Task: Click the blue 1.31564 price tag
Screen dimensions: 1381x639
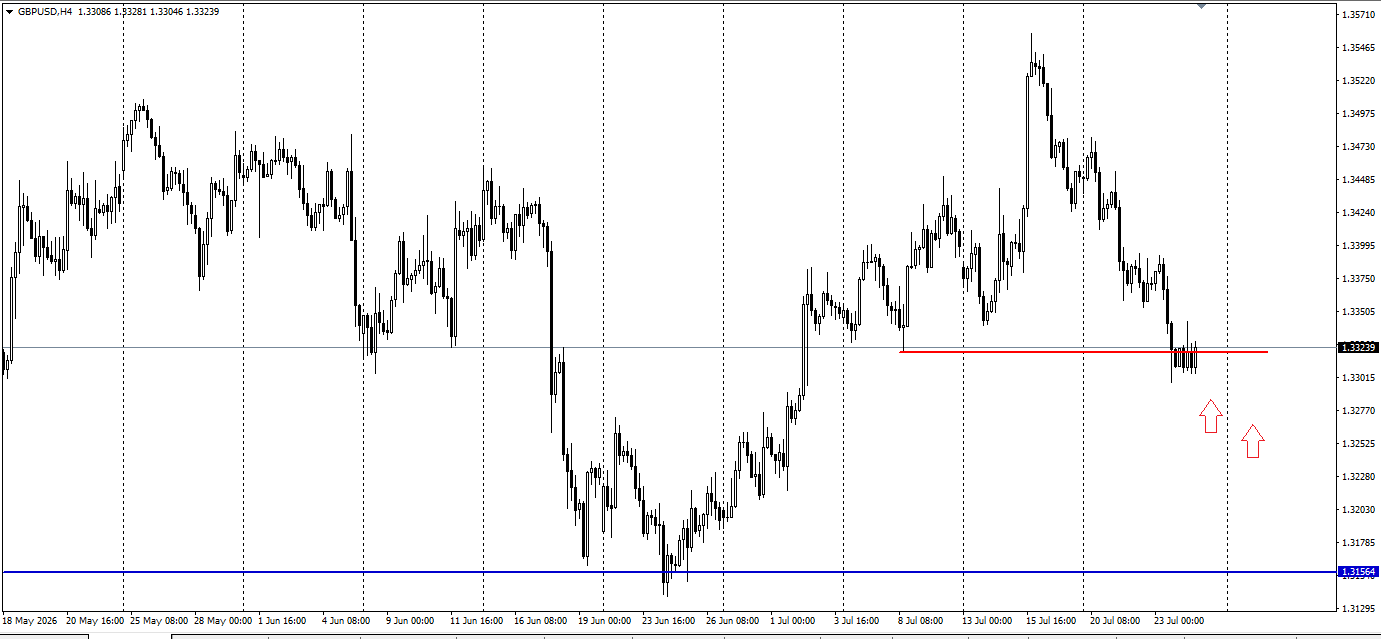Action: click(x=1360, y=572)
